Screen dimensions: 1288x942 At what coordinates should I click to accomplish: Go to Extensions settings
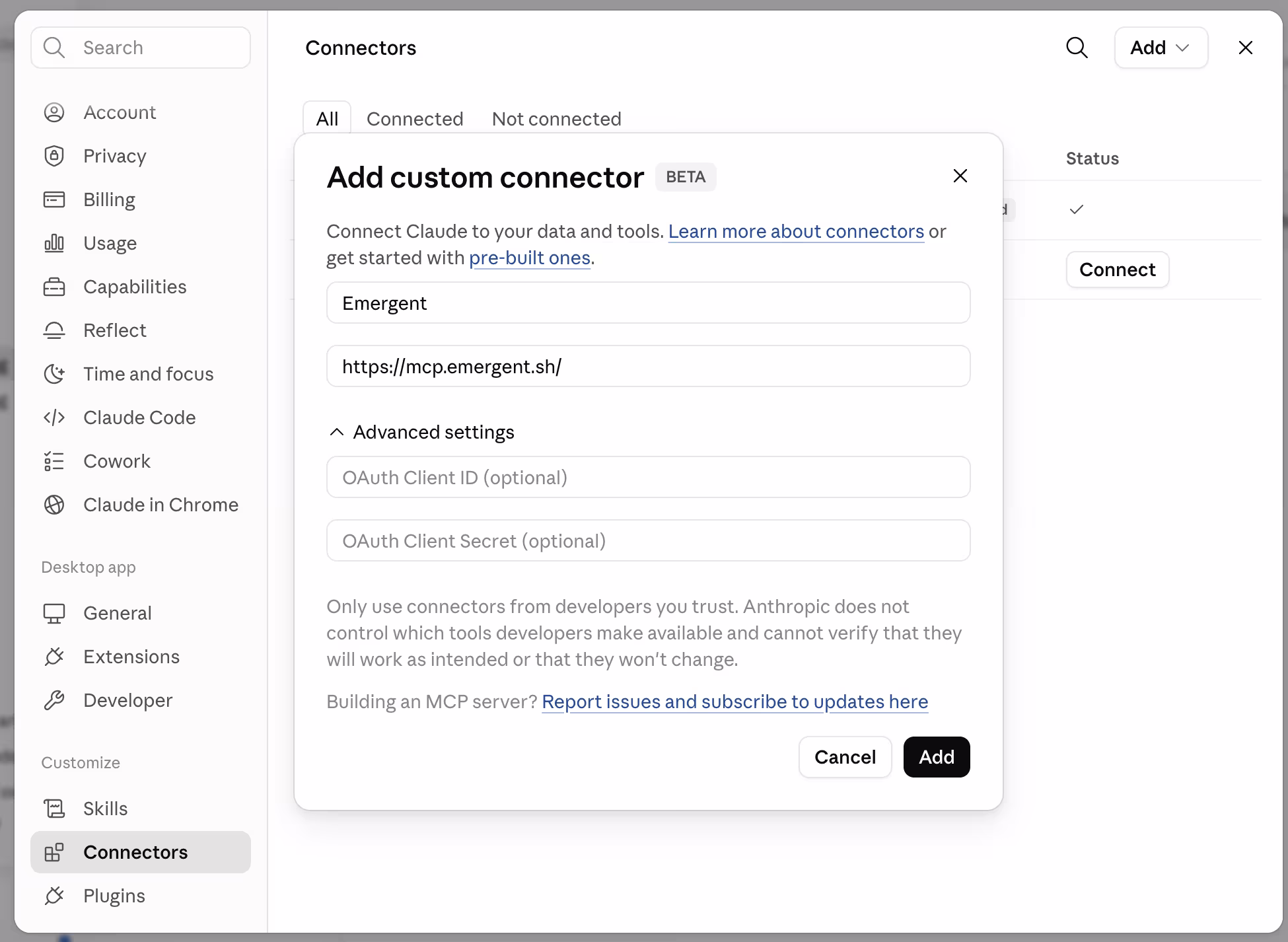[141, 657]
